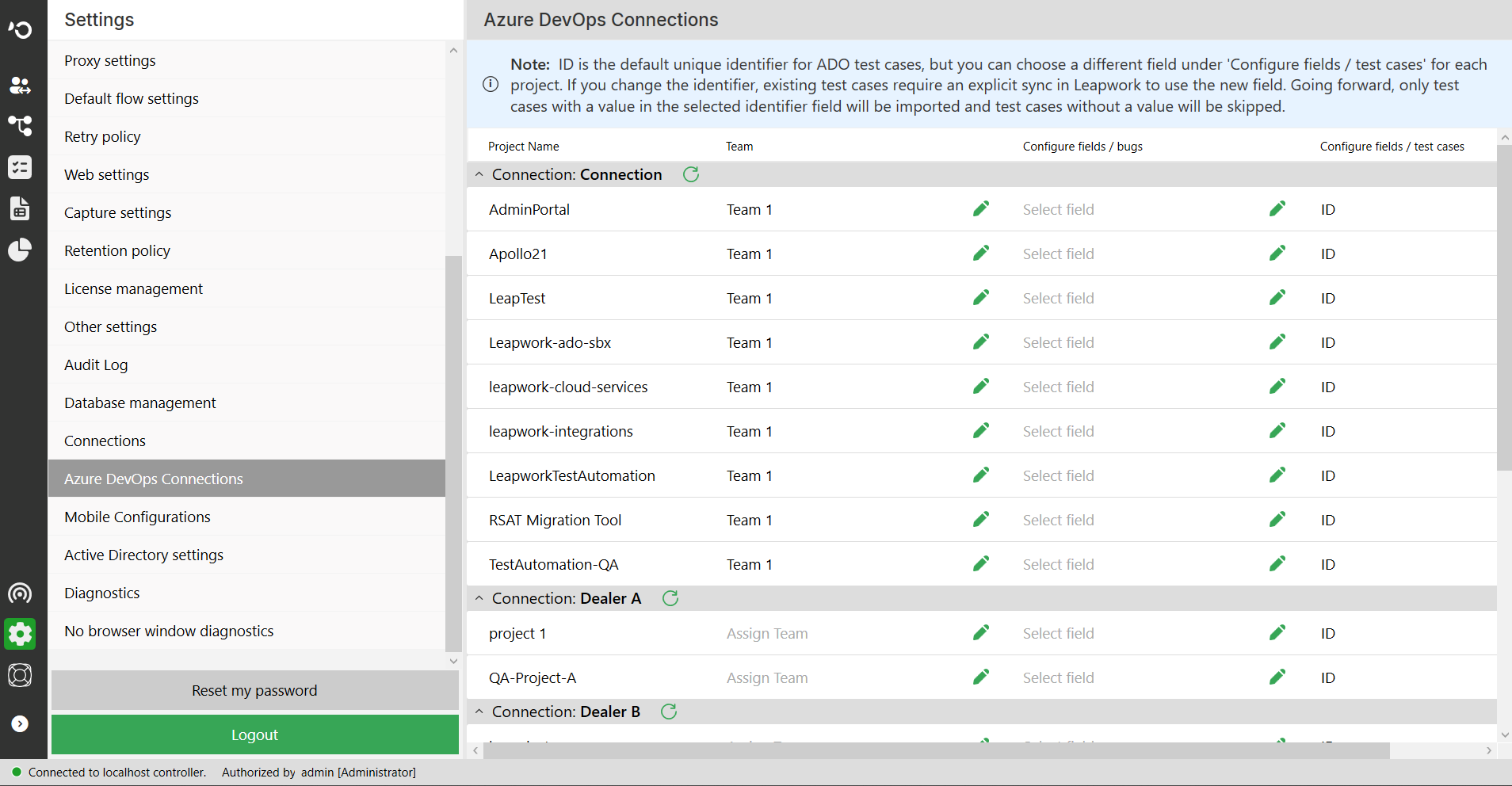Screen dimensions: 1512x786
Task: Open Proxy settings
Action: (x=246, y=60)
